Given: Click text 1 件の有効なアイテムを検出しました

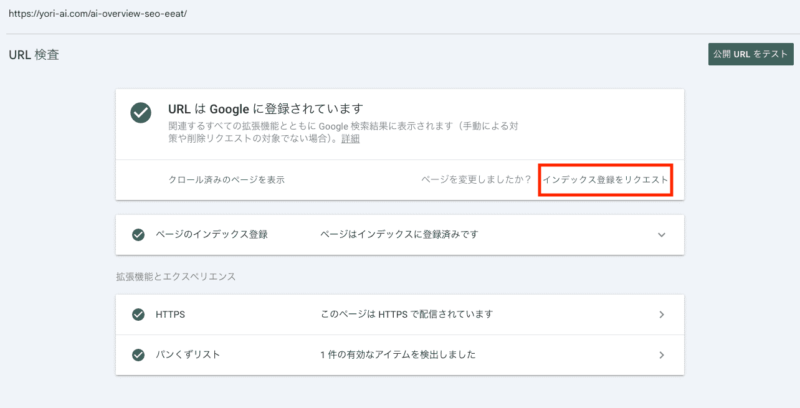Looking at the screenshot, I should click(398, 354).
